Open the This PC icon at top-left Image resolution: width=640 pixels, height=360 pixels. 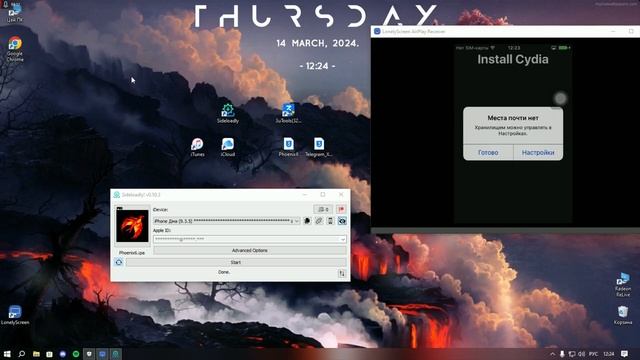click(15, 12)
